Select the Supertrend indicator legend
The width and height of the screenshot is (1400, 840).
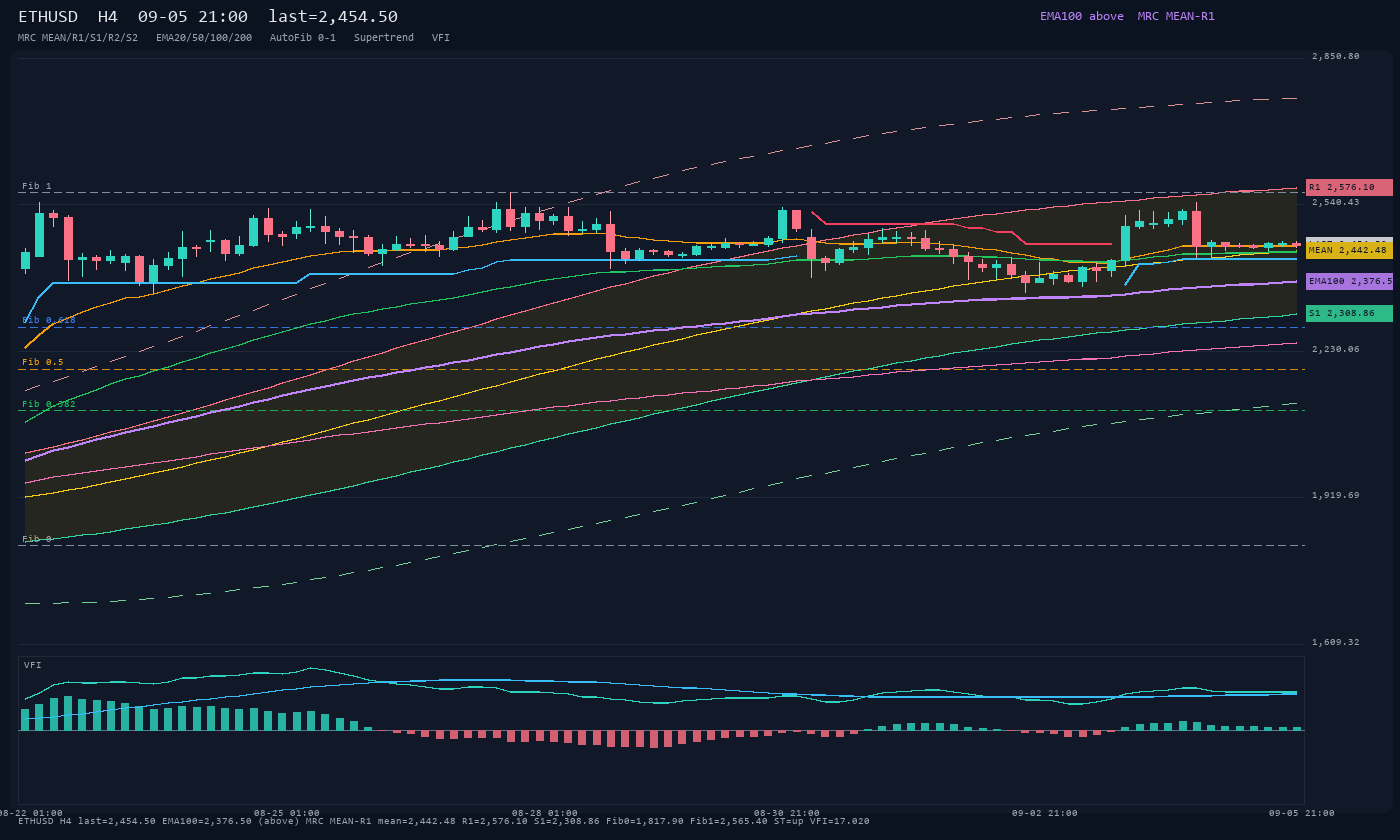pyautogui.click(x=384, y=38)
